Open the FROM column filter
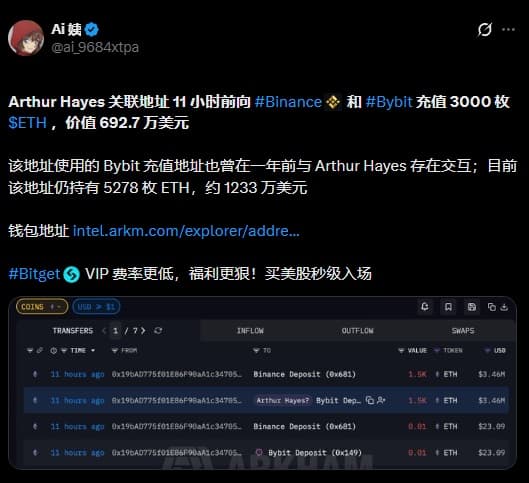Screen dimensions: 529x483 114,351
